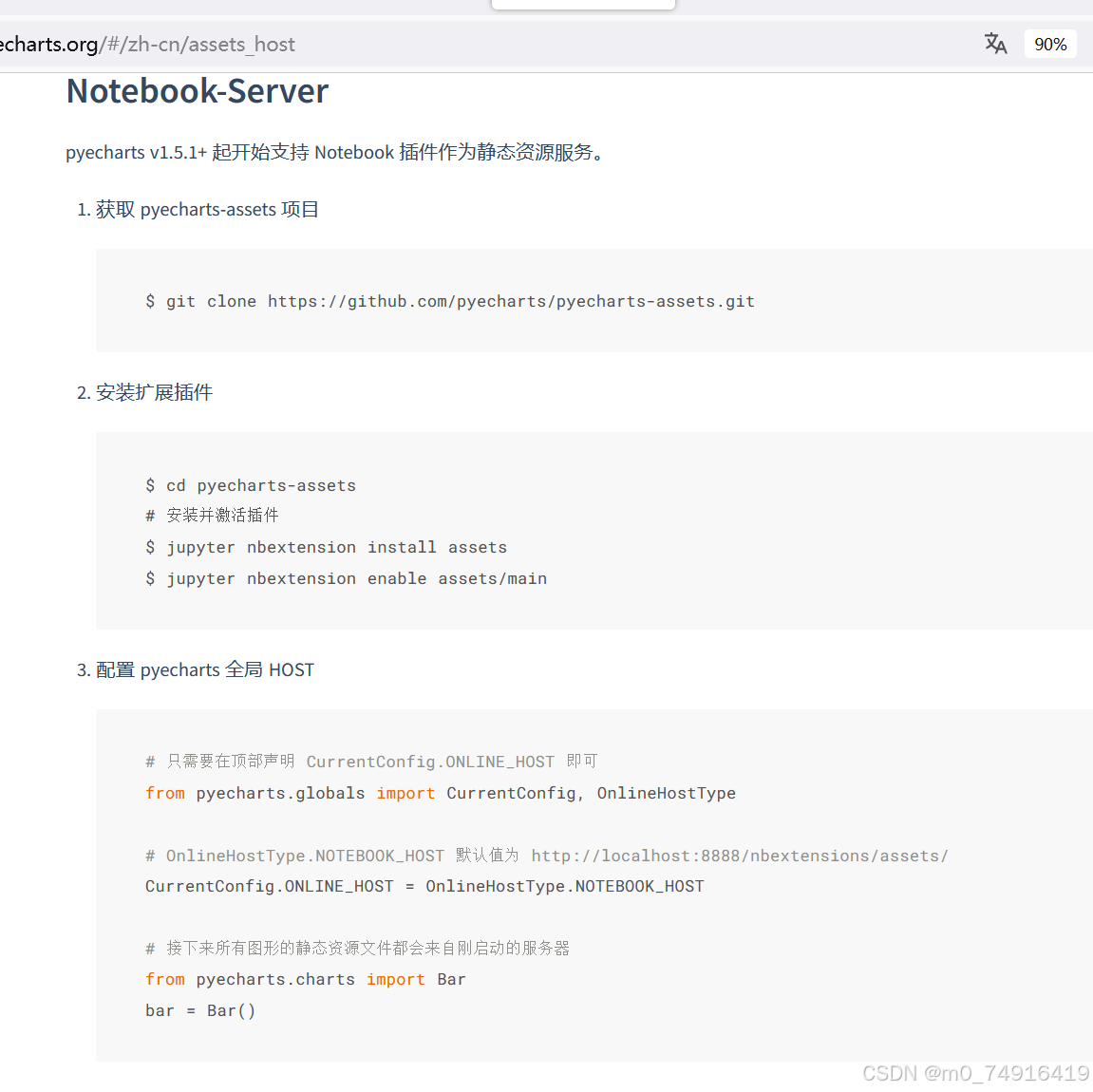Viewport: 1093px width, 1092px height.
Task: Click the browser tab at top
Action: click(582, 5)
